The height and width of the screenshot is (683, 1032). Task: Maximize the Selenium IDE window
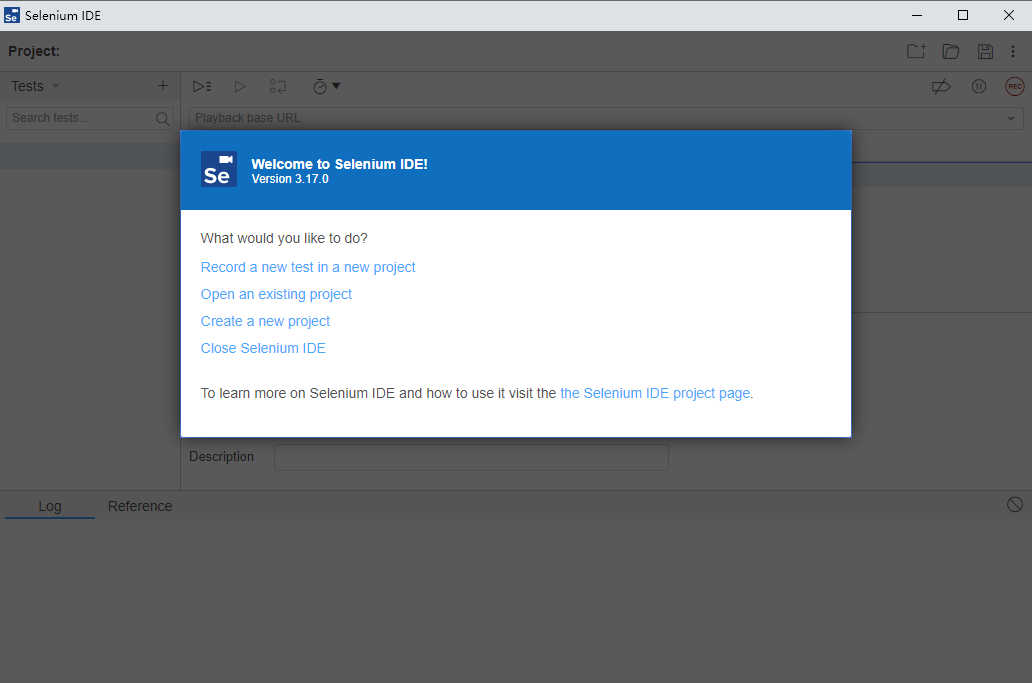963,15
